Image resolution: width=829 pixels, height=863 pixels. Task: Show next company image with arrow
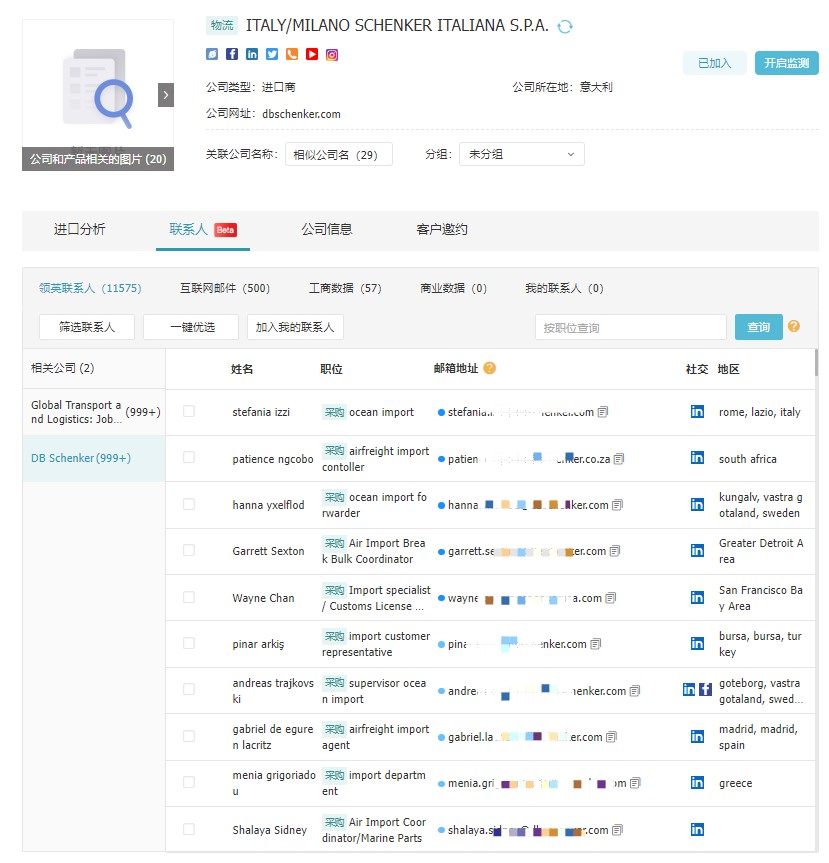[166, 95]
